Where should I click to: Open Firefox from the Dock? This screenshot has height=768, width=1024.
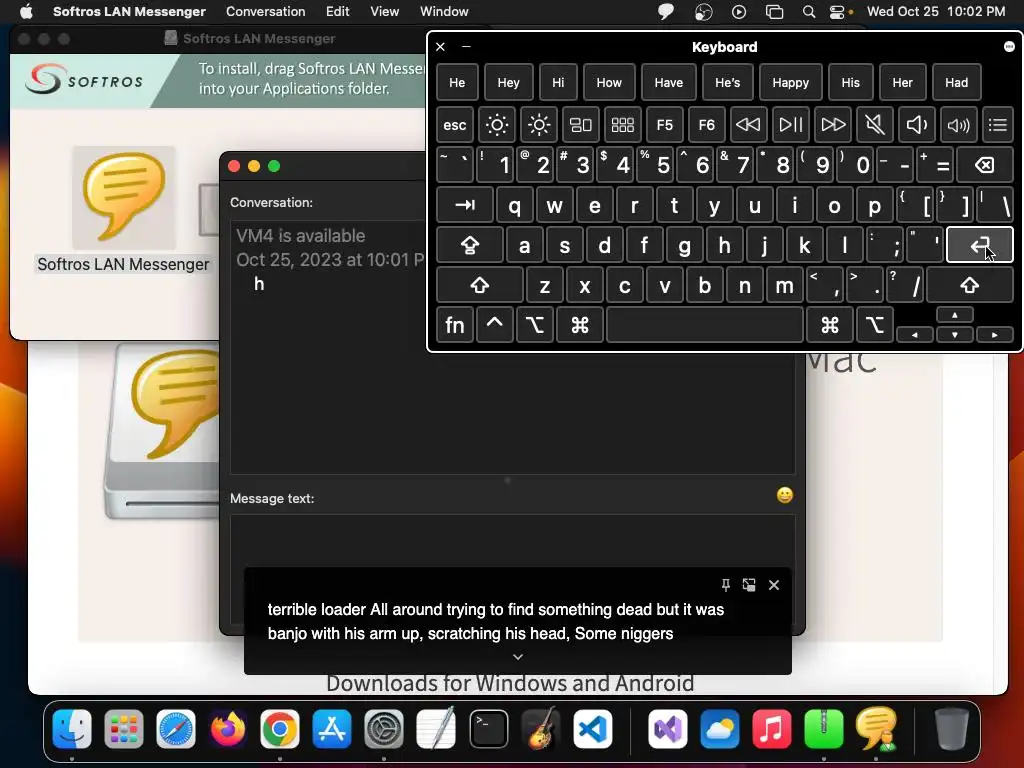pos(227,729)
